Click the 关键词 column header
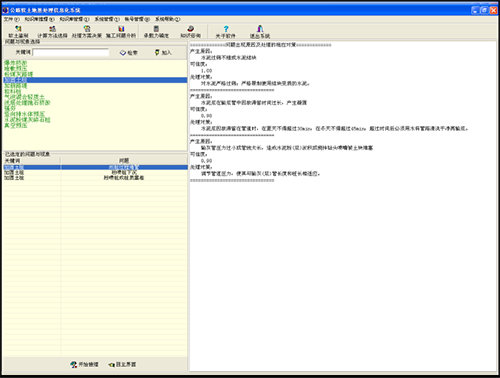The width and height of the screenshot is (500, 378). [32, 161]
